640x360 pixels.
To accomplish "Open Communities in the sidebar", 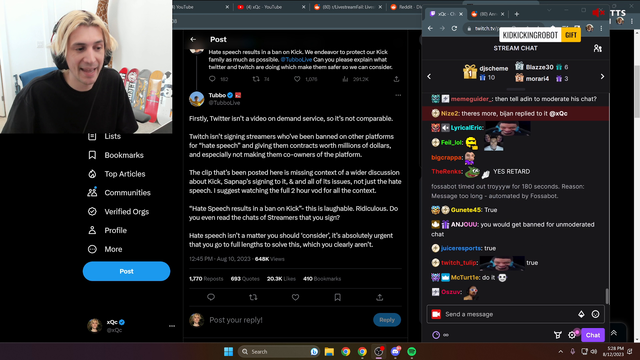I will pos(119,193).
